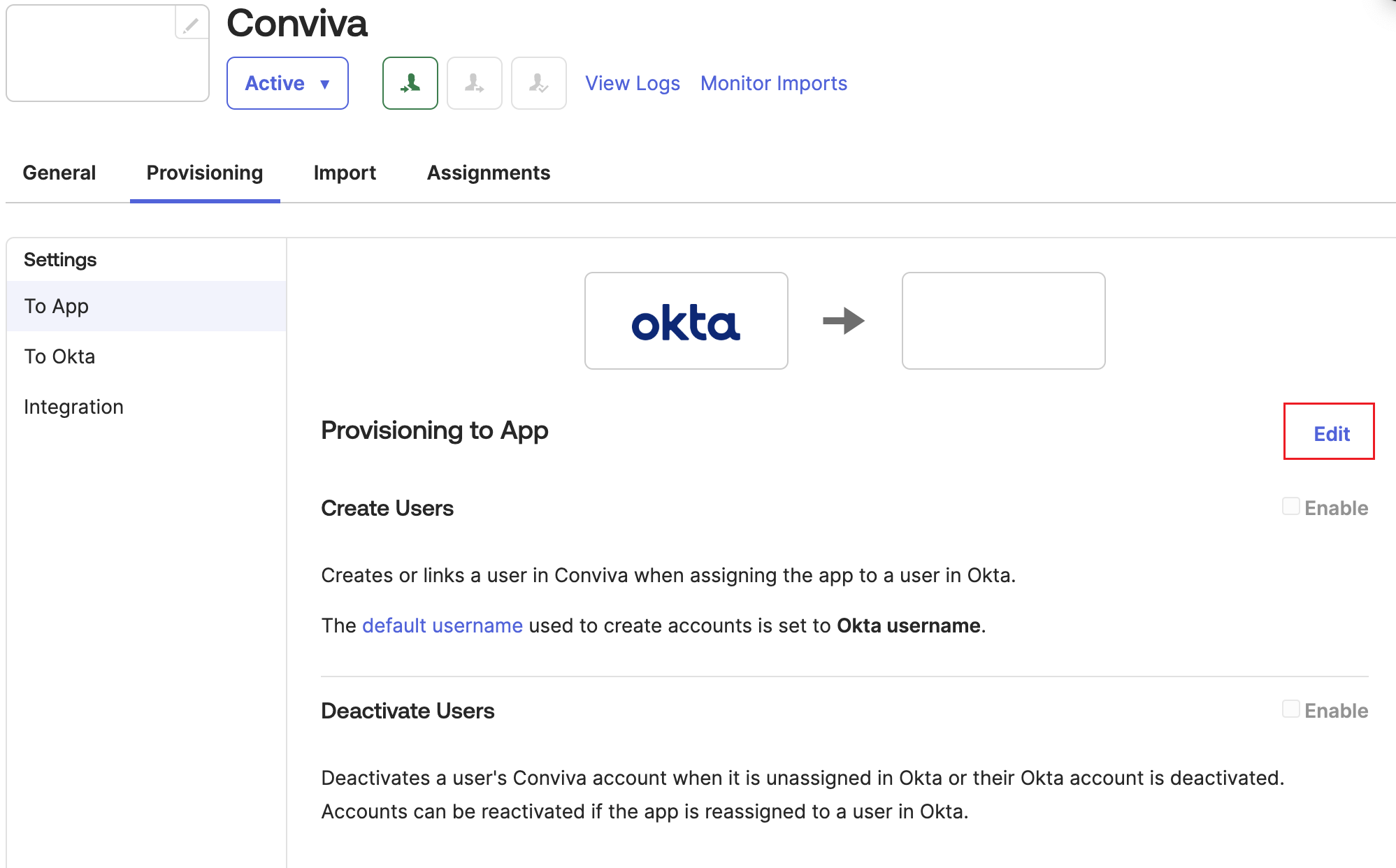Toggle the Create Users Enable checkbox
1396x868 pixels.
(1291, 507)
